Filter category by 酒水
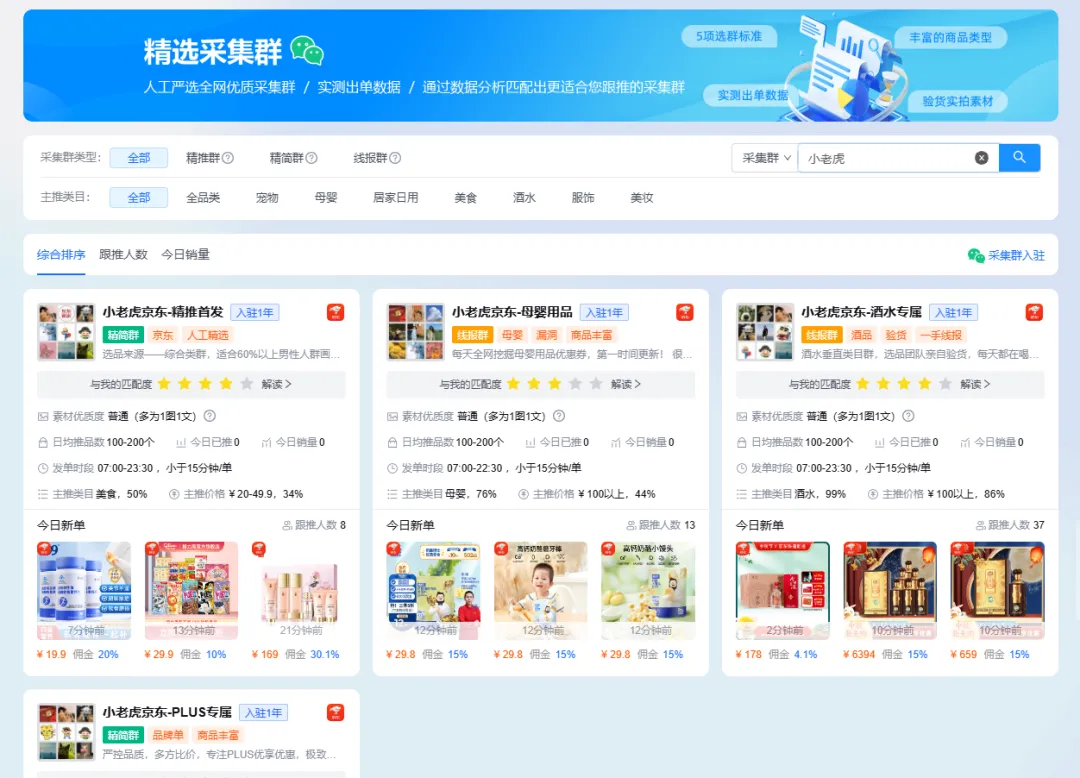1080x778 pixels. (x=524, y=198)
